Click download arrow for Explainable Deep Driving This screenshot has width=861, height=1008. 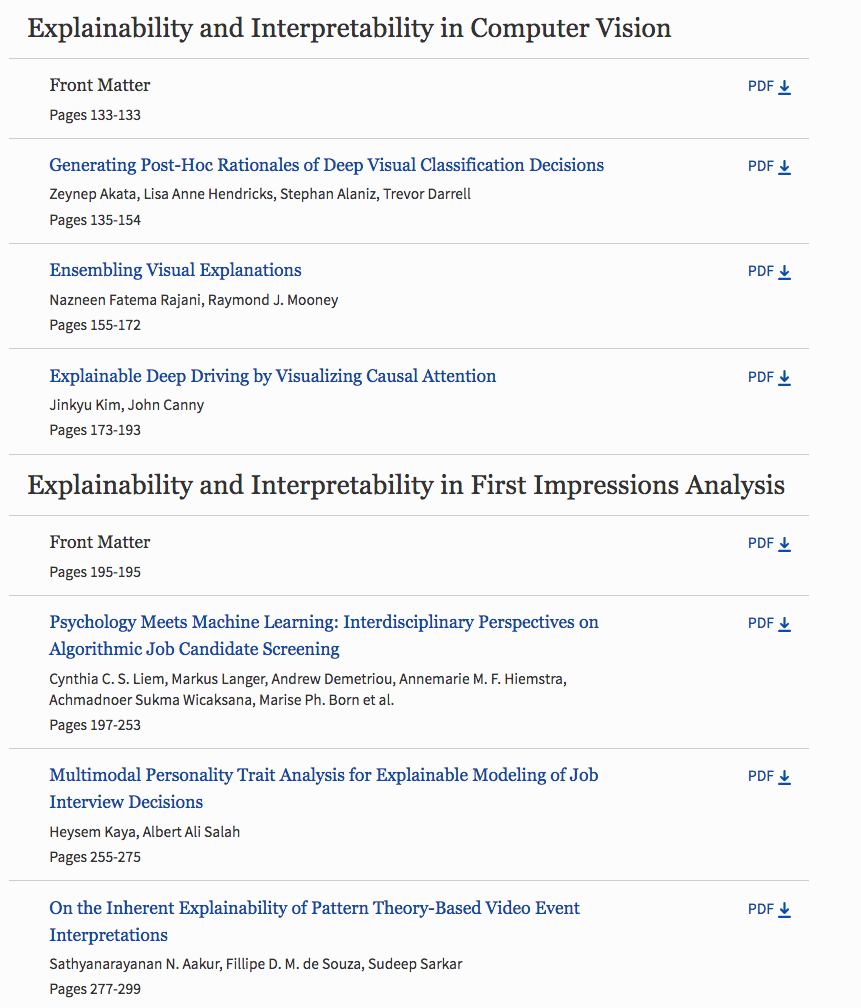784,378
